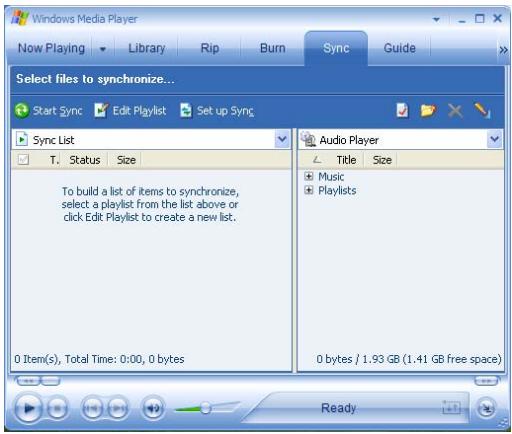Click the Previous track button

click(x=92, y=408)
